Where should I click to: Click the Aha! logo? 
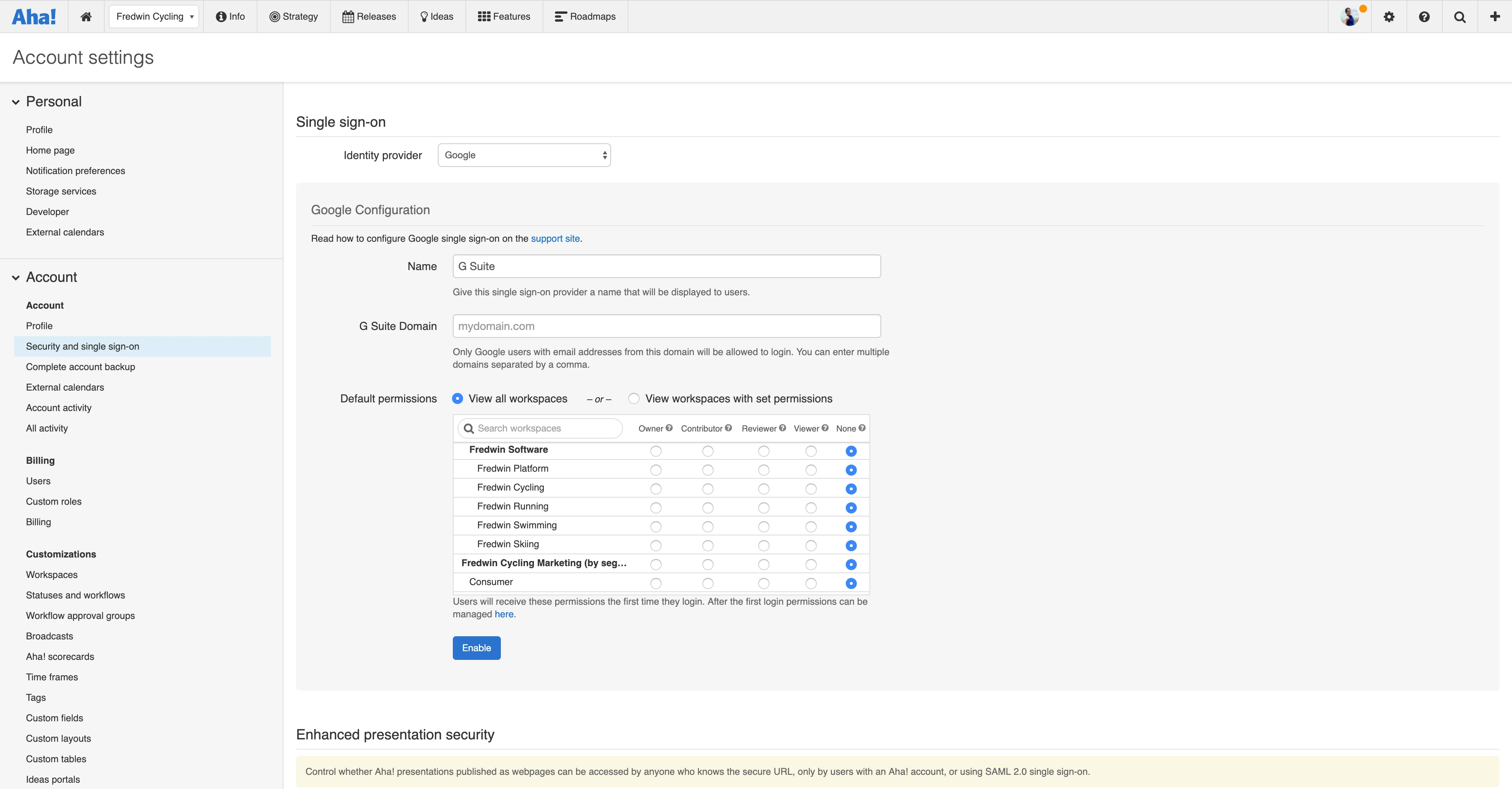pyautogui.click(x=33, y=17)
